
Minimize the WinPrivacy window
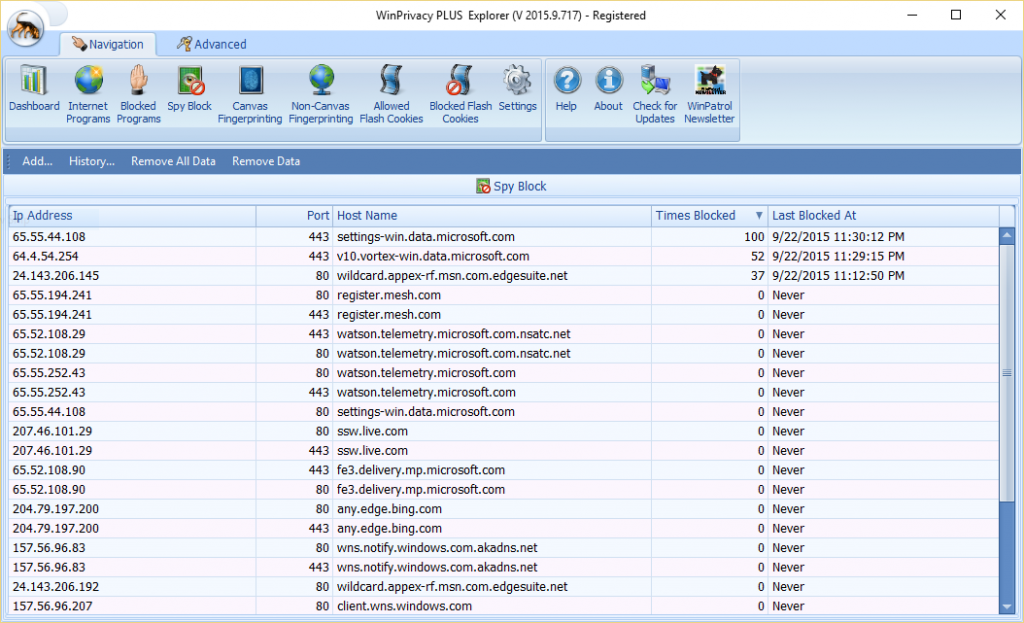pyautogui.click(x=912, y=15)
